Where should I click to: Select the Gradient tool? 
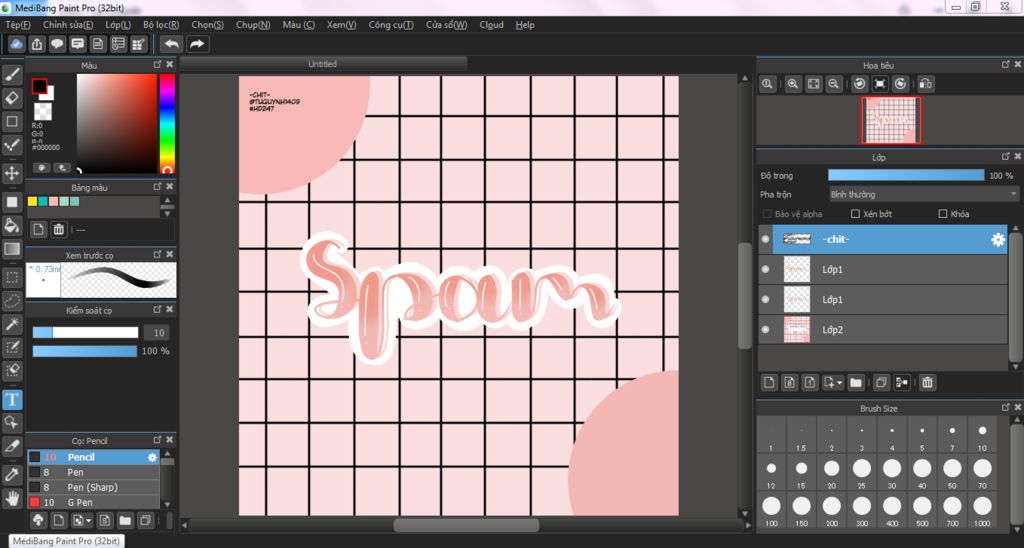[x=12, y=249]
